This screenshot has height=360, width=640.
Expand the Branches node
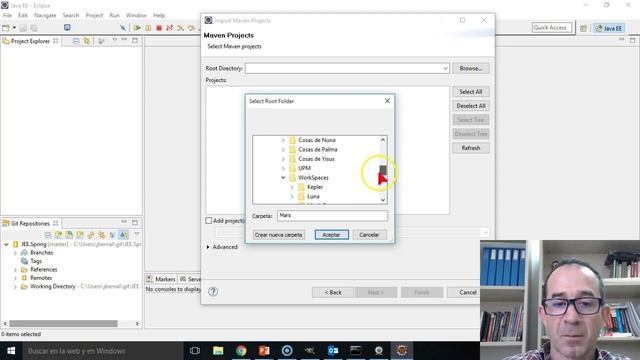click(x=16, y=253)
